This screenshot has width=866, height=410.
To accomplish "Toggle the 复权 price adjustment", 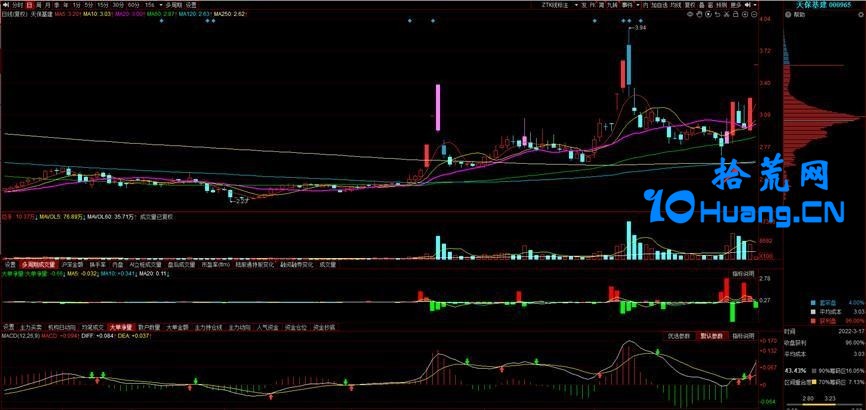I will tap(690, 5).
